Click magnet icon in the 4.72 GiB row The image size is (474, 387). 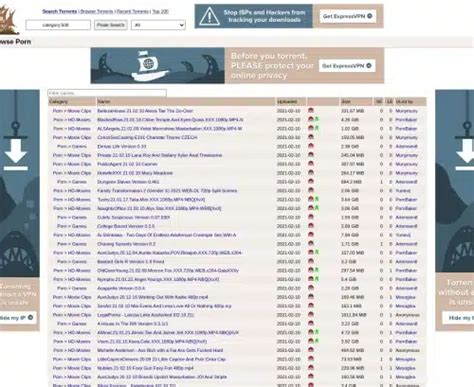click(x=311, y=332)
